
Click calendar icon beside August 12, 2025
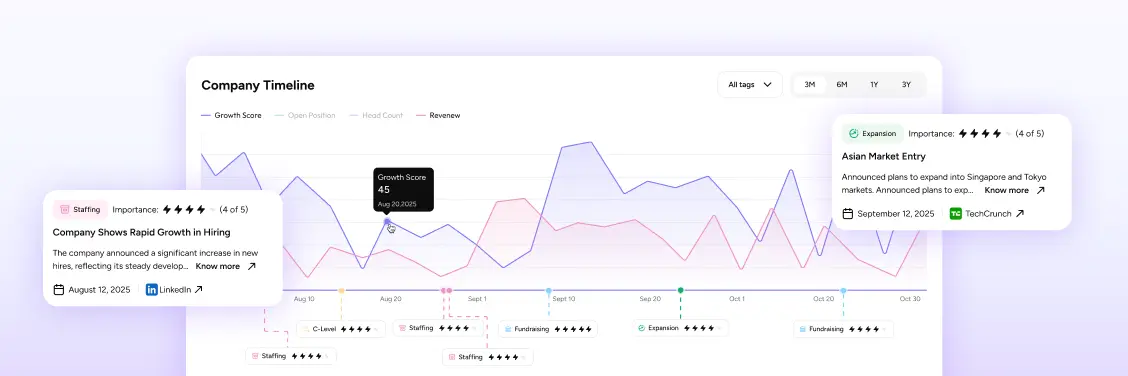(59, 290)
